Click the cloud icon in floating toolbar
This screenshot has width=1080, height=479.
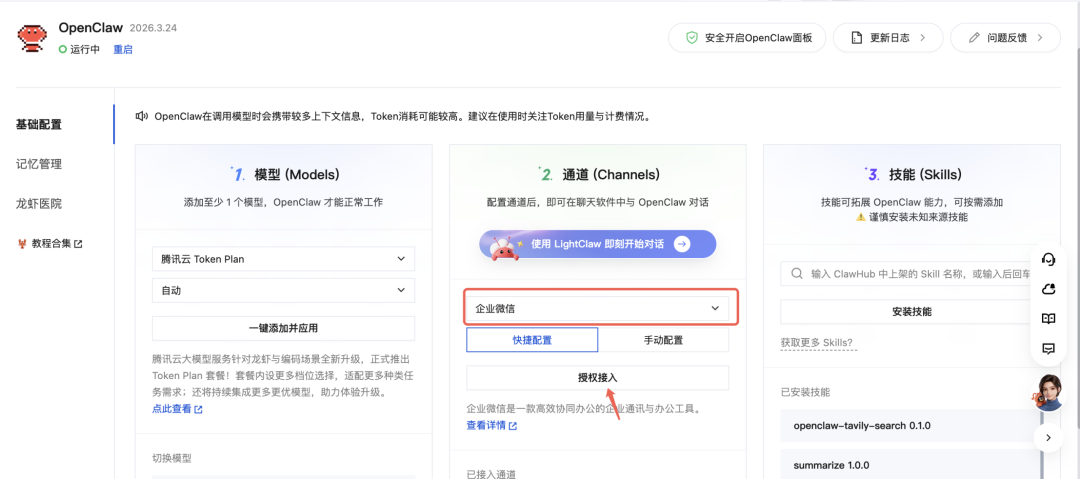[1048, 289]
